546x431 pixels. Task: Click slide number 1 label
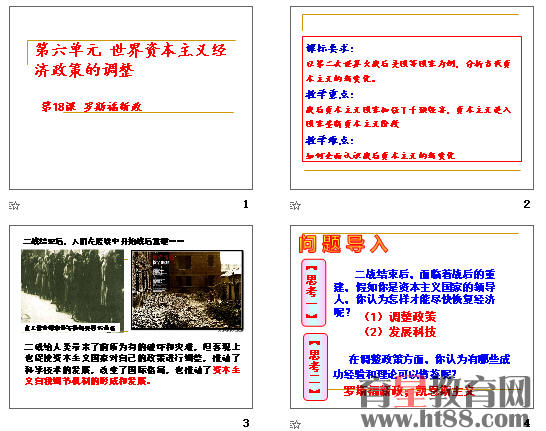tap(246, 204)
